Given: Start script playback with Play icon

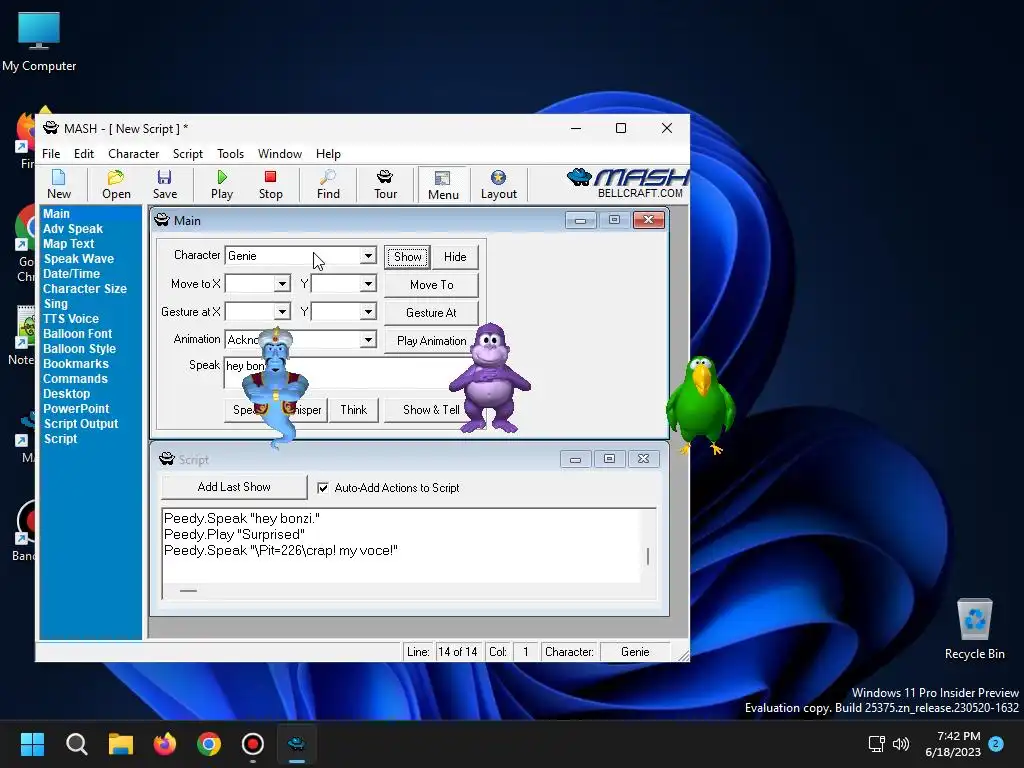Looking at the screenshot, I should 222,184.
